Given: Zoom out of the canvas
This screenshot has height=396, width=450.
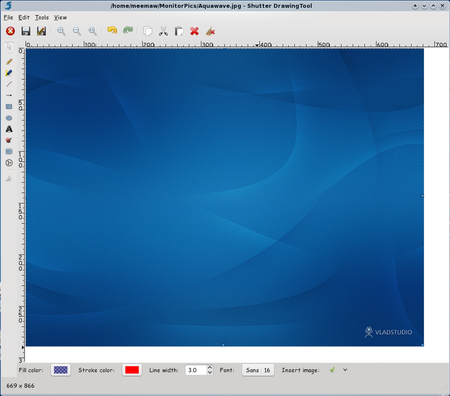Looking at the screenshot, I should tap(77, 31).
